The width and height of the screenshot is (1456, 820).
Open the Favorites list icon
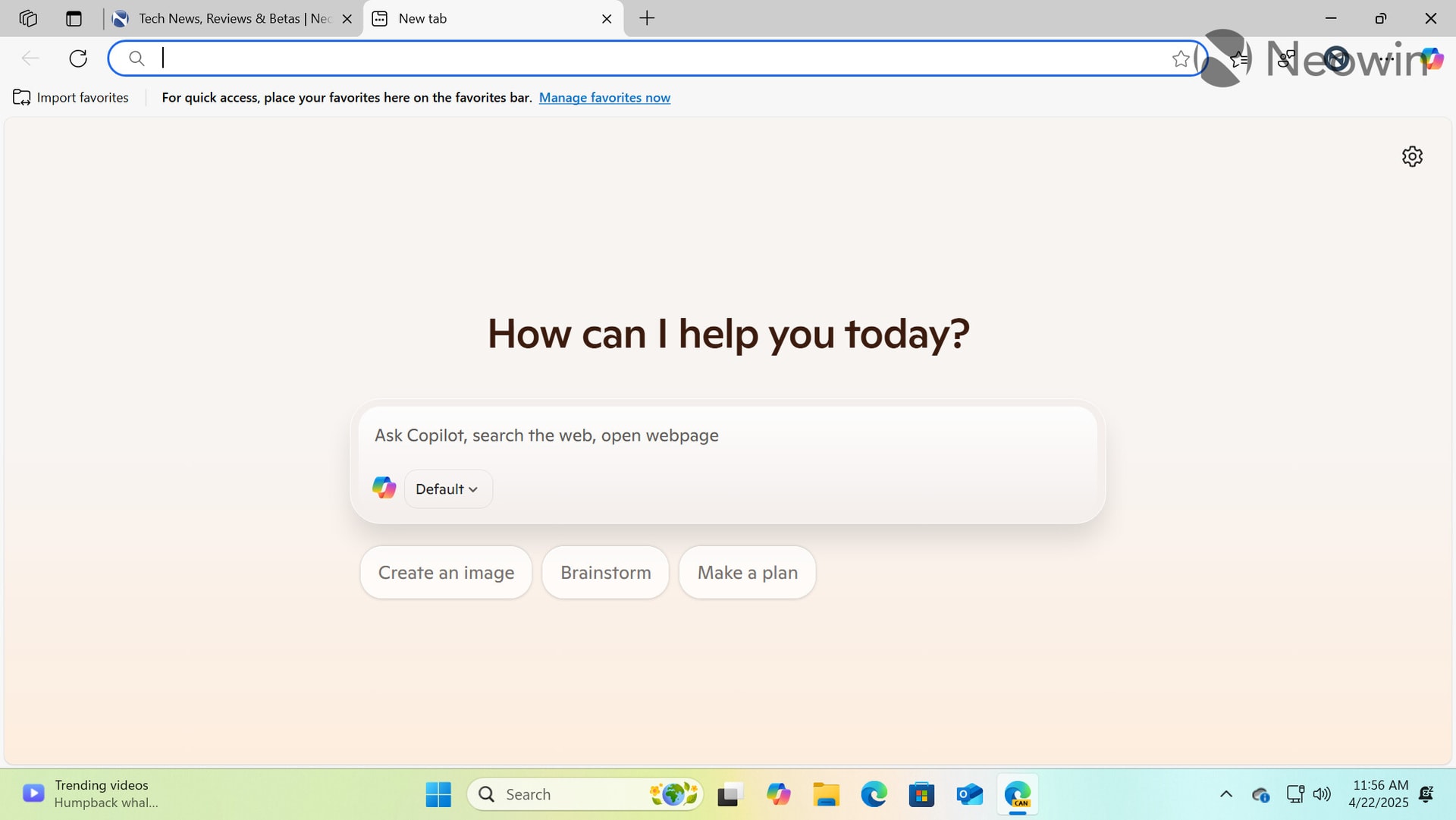tap(1239, 58)
